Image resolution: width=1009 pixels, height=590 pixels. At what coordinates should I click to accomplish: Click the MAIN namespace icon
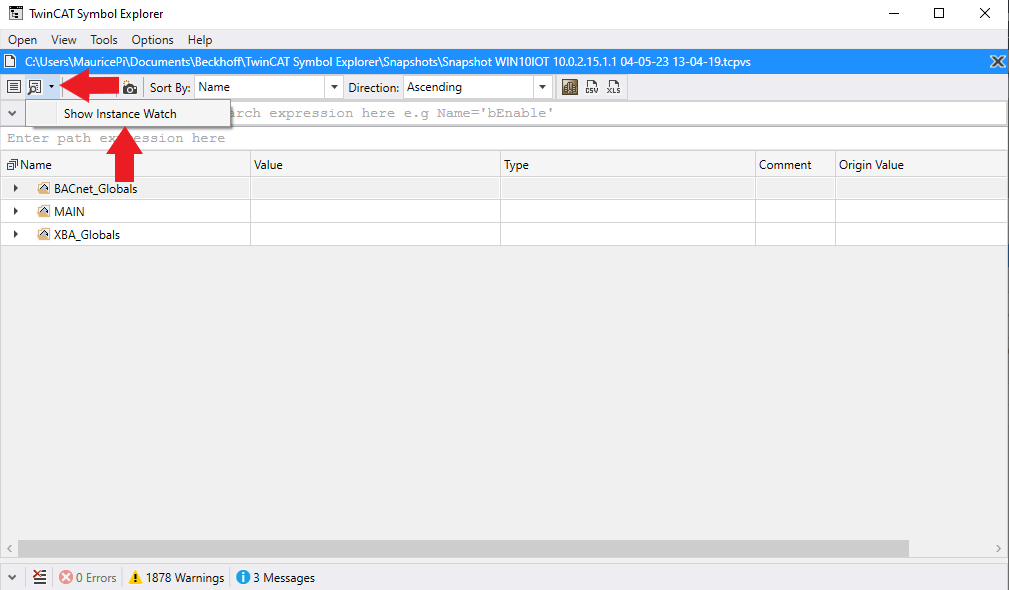44,211
